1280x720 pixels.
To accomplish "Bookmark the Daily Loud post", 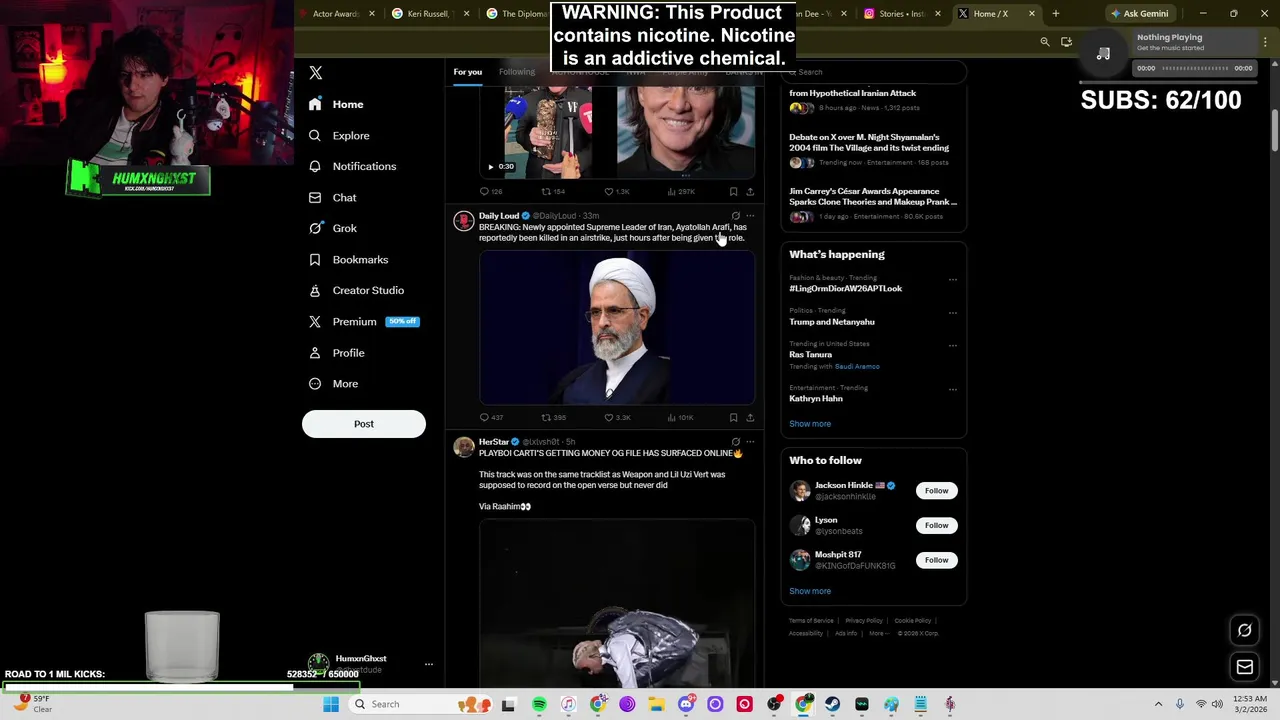I will click(x=733, y=418).
